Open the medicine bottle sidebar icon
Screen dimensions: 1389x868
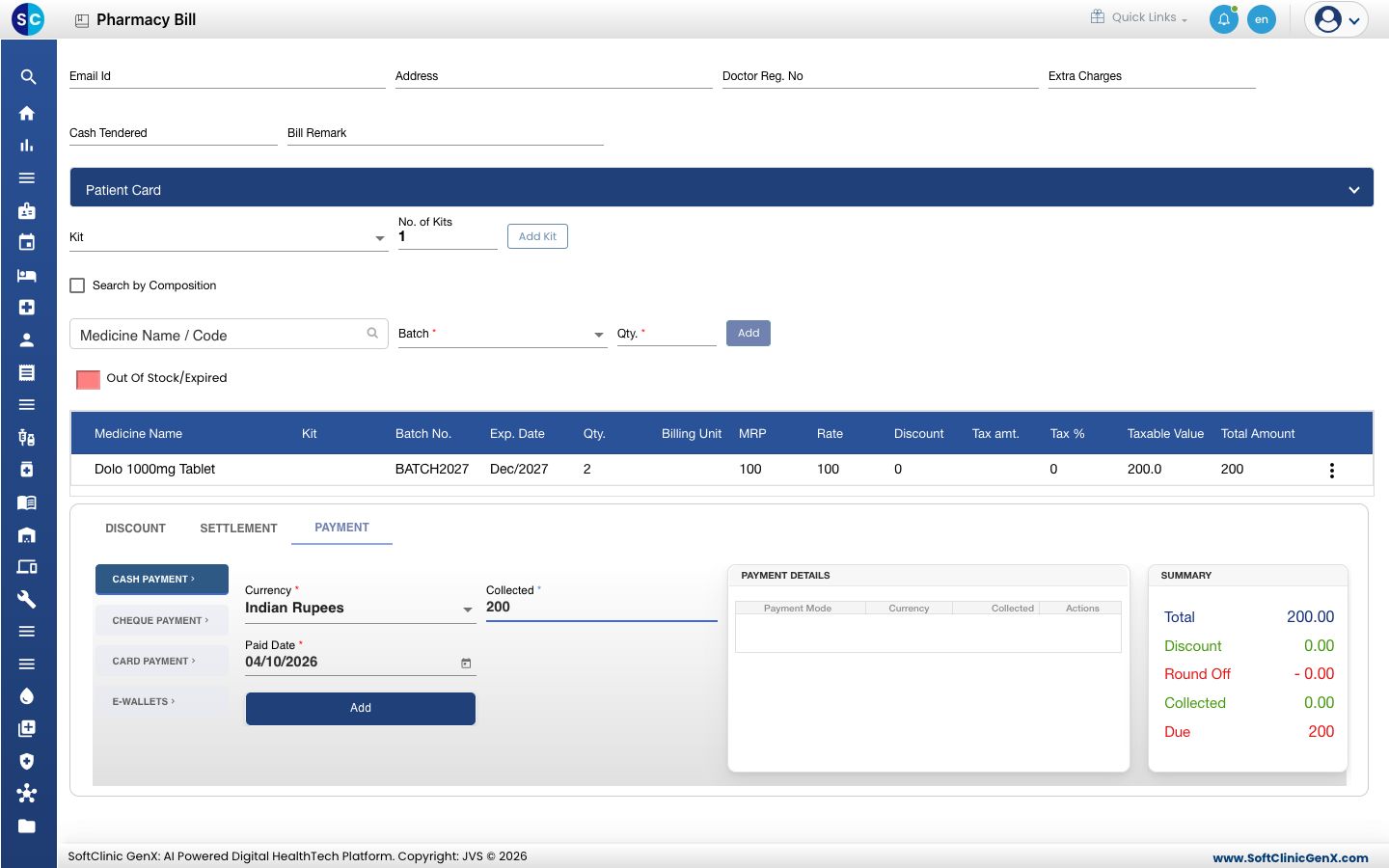[x=27, y=470]
